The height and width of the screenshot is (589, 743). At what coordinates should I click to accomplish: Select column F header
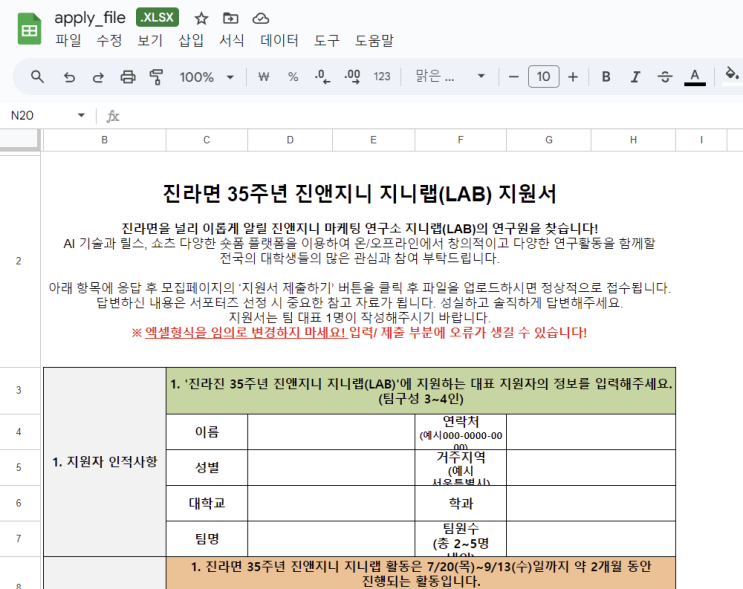(x=461, y=140)
